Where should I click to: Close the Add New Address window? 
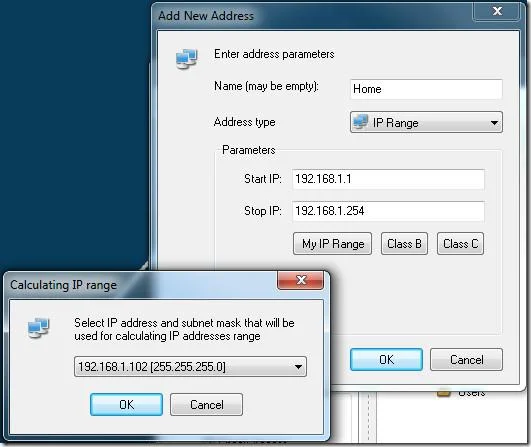497,11
